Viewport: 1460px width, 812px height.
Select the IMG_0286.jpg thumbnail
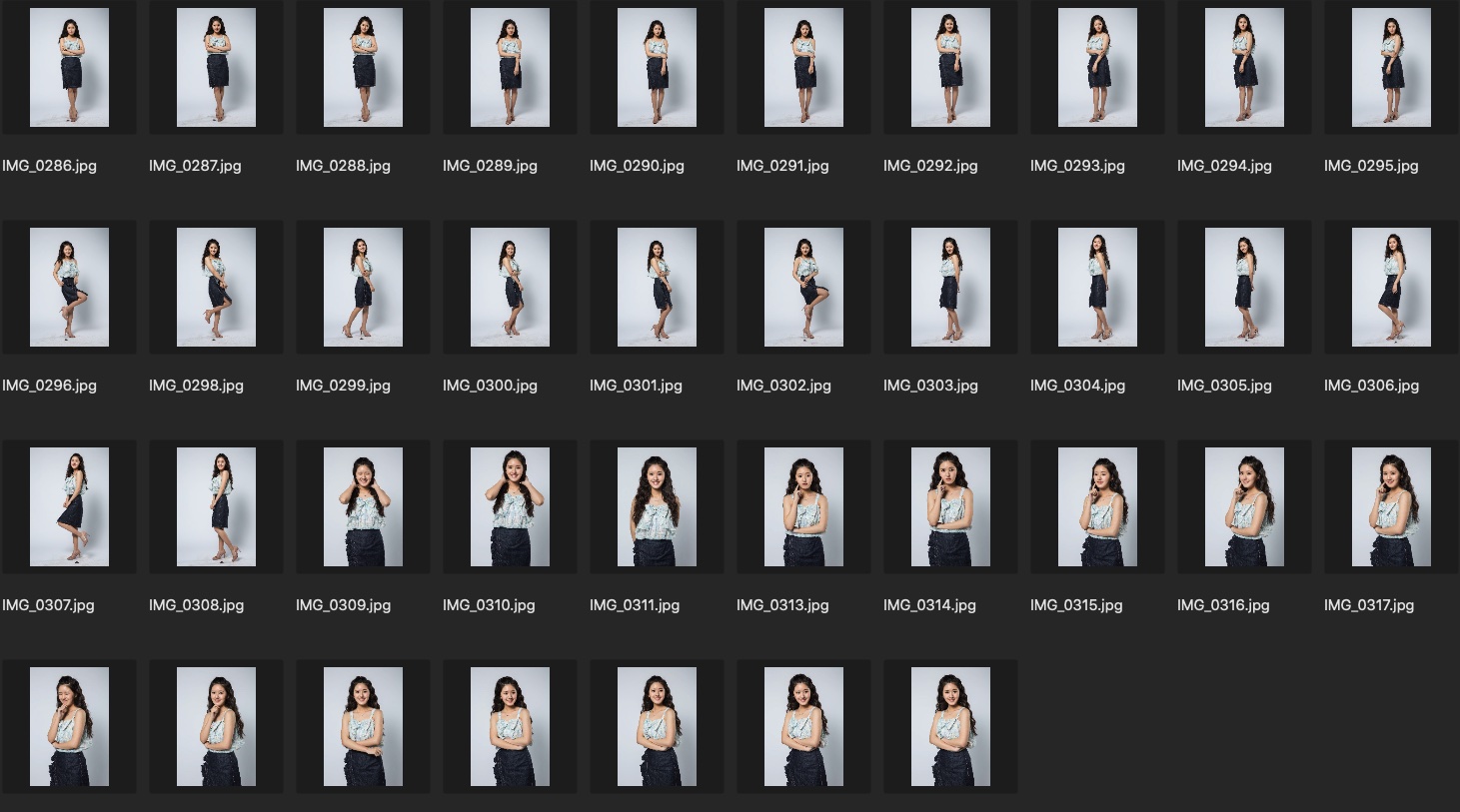tap(69, 68)
